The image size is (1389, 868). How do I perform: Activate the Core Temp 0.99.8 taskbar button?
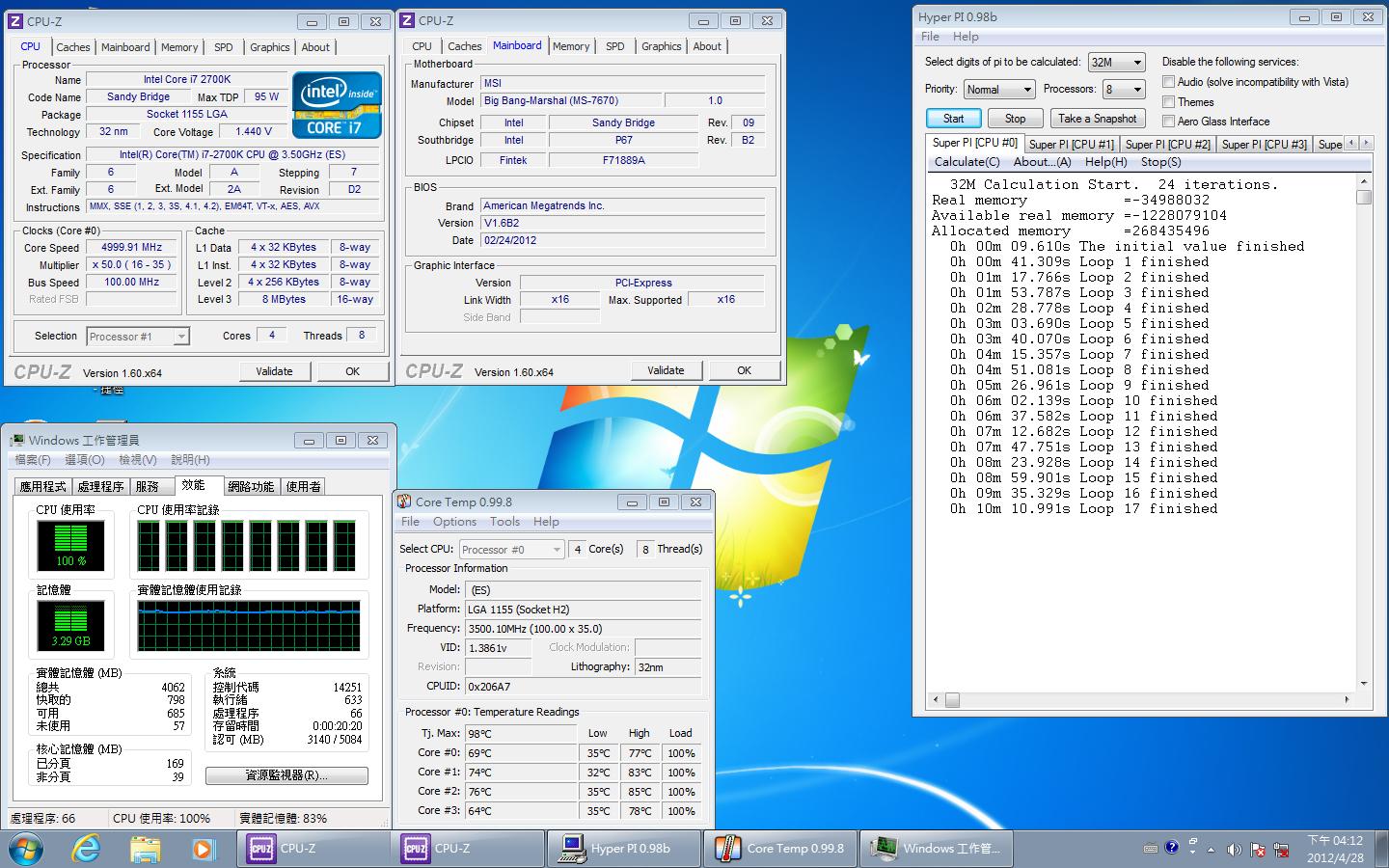pyautogui.click(x=780, y=849)
